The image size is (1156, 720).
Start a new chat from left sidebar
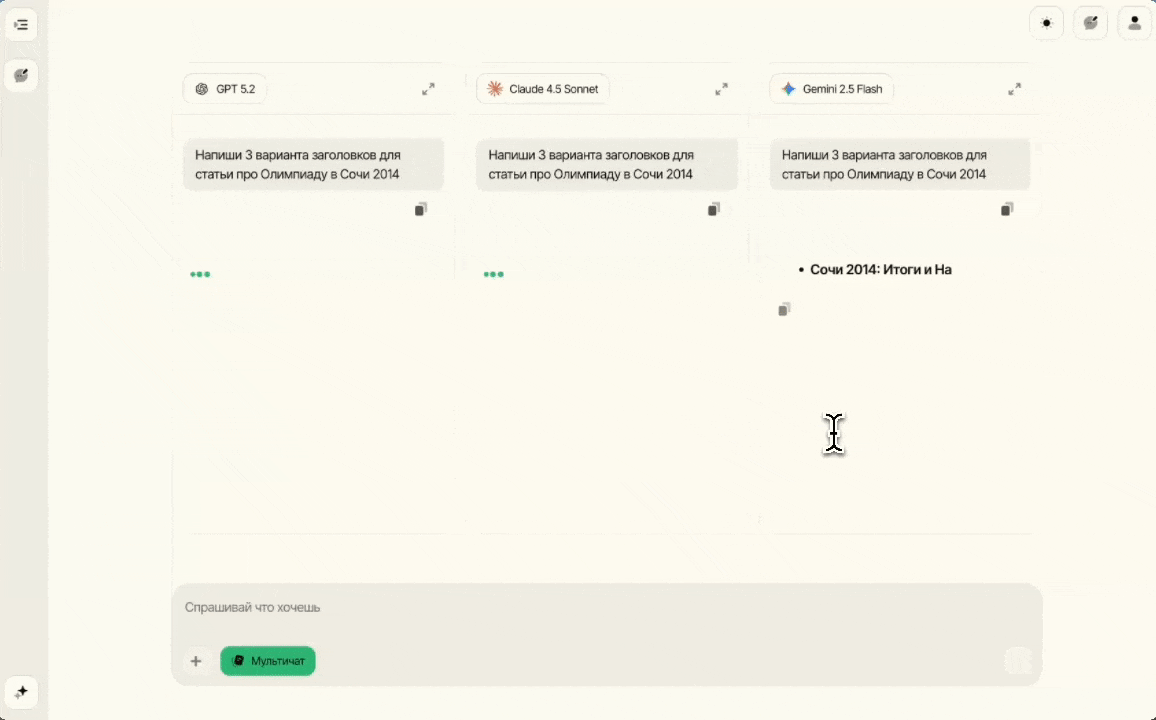[x=21, y=75]
